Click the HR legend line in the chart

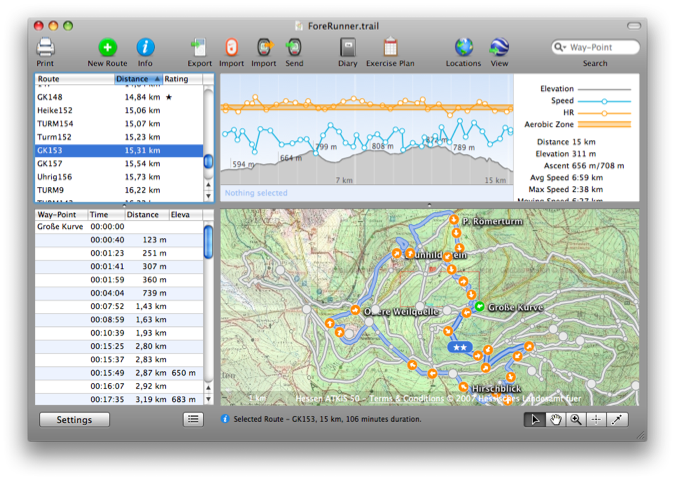point(604,113)
